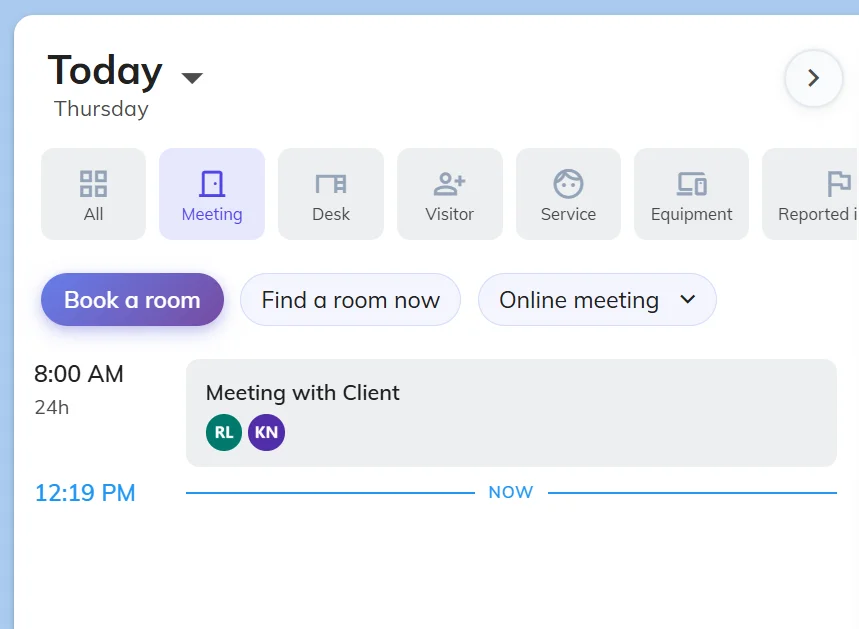Select the Meeting door icon filter
The width and height of the screenshot is (859, 629).
pyautogui.click(x=211, y=184)
